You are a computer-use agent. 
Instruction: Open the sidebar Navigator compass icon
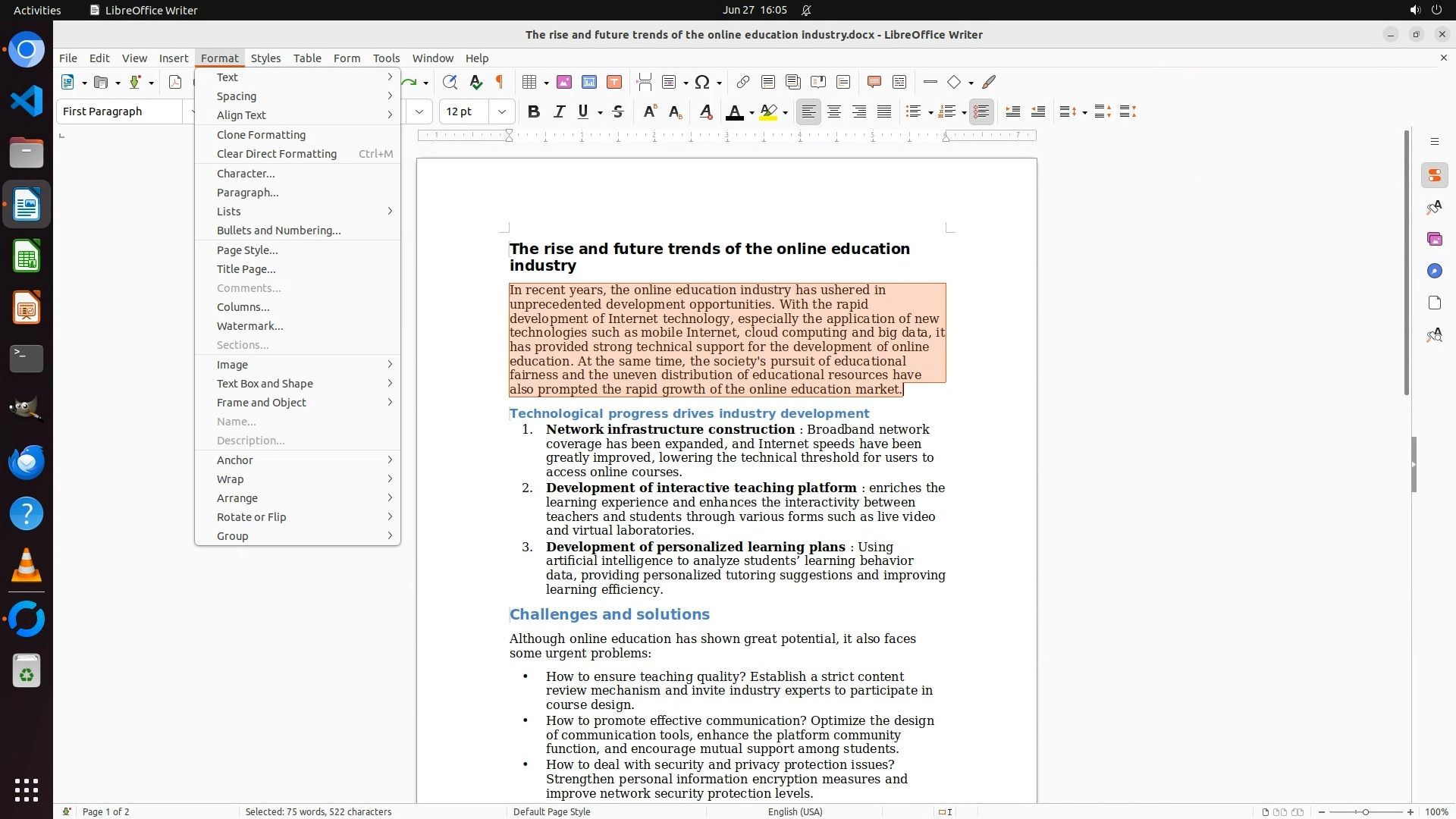pos(1434,271)
